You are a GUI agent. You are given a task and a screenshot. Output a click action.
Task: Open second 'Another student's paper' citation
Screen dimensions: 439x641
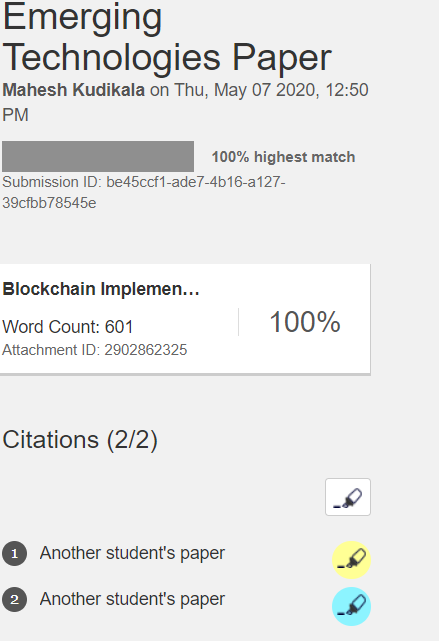click(x=132, y=599)
